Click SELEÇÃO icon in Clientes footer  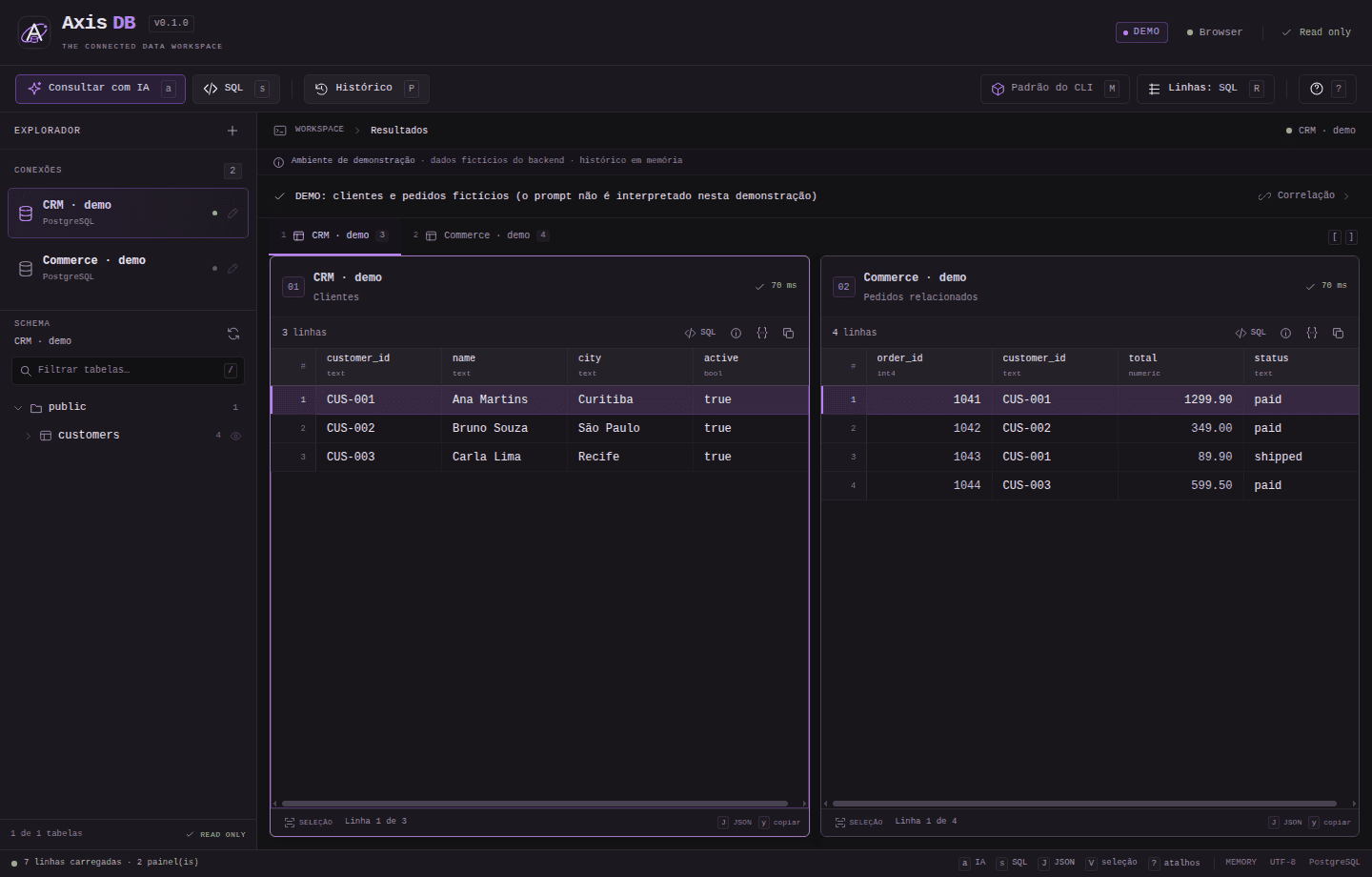pyautogui.click(x=290, y=822)
